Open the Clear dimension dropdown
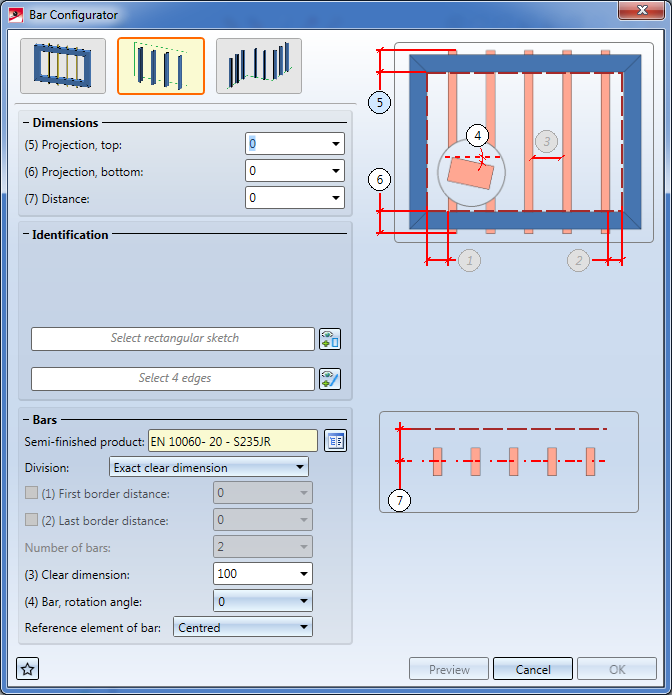This screenshot has width=672, height=695. pos(304,574)
